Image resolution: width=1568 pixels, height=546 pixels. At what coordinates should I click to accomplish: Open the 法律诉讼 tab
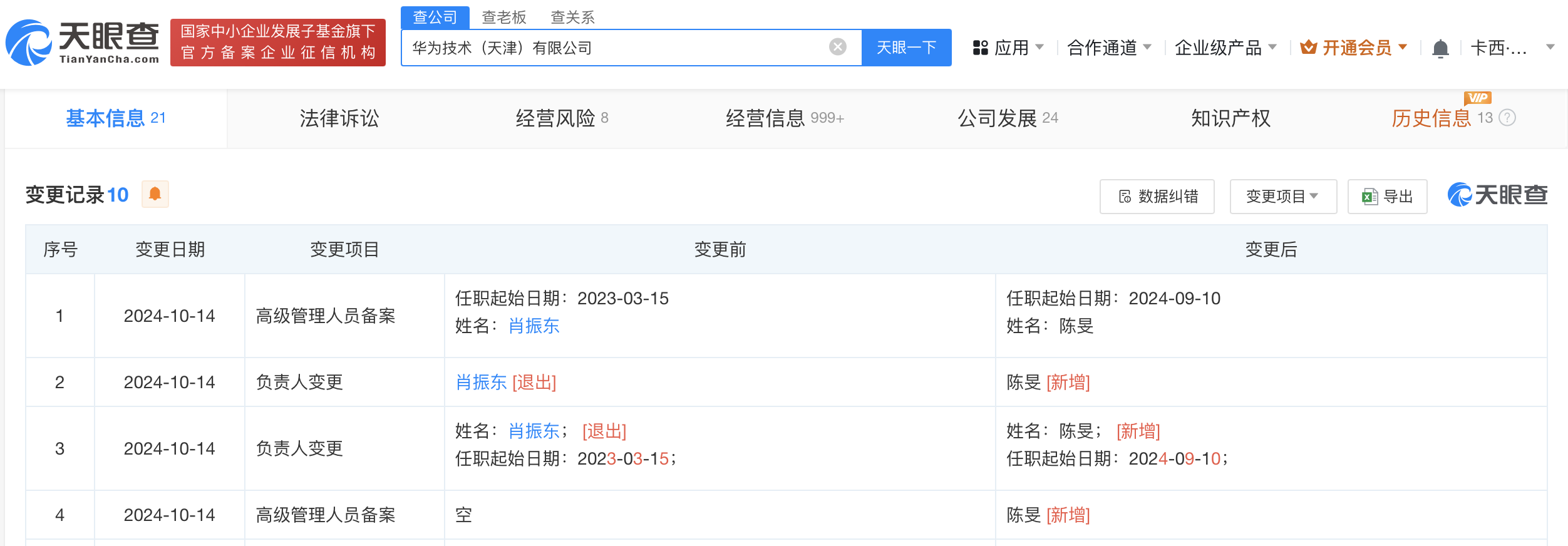tap(339, 118)
